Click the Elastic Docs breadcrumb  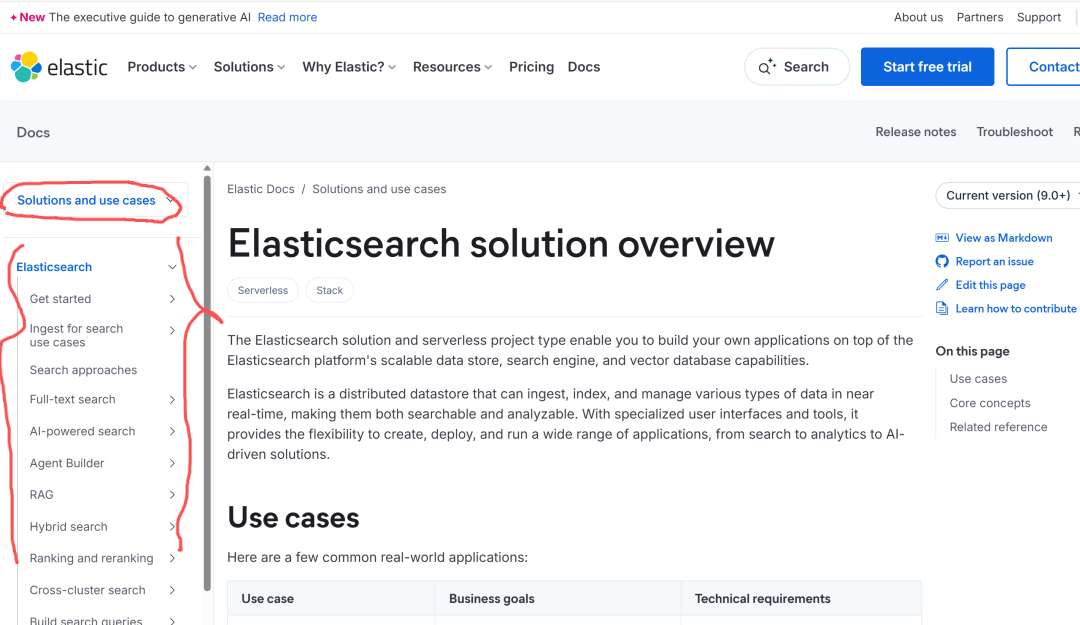click(x=260, y=189)
